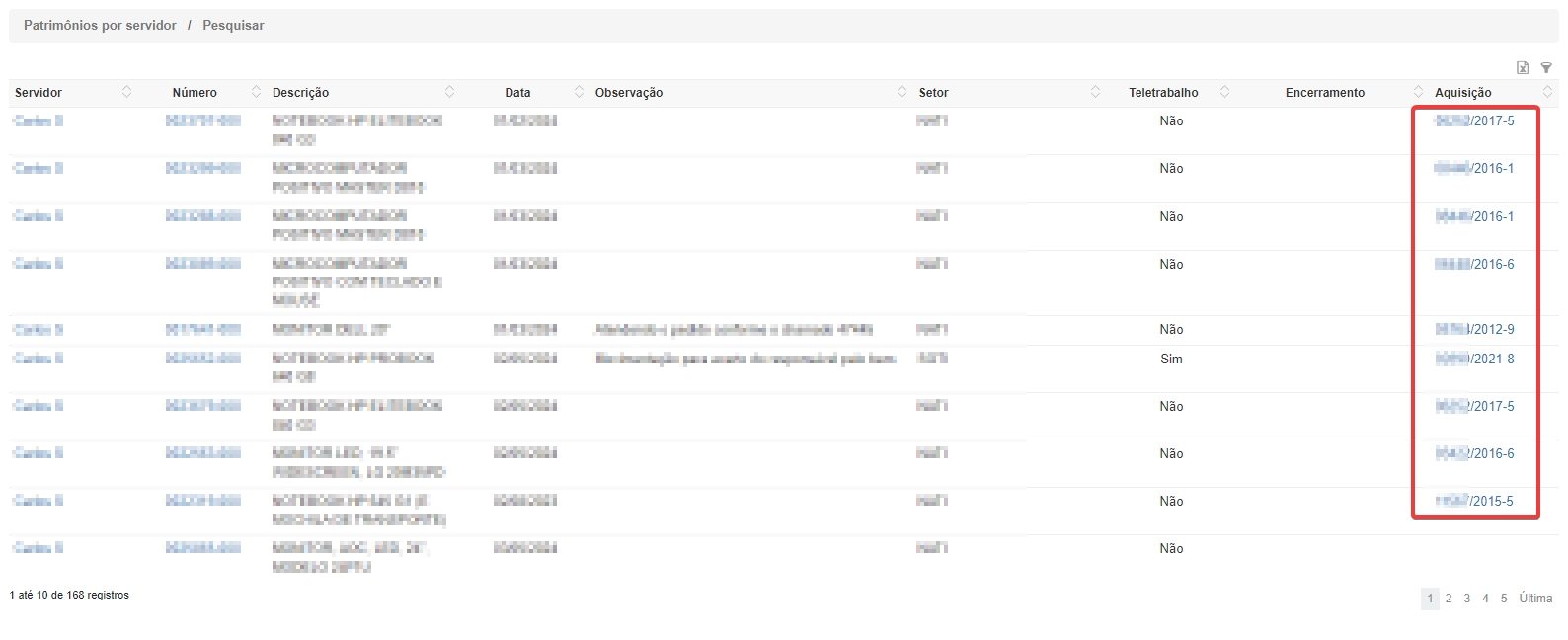Sort by Descrição column arrows
This screenshot has height=640, width=1568.
pos(450,92)
